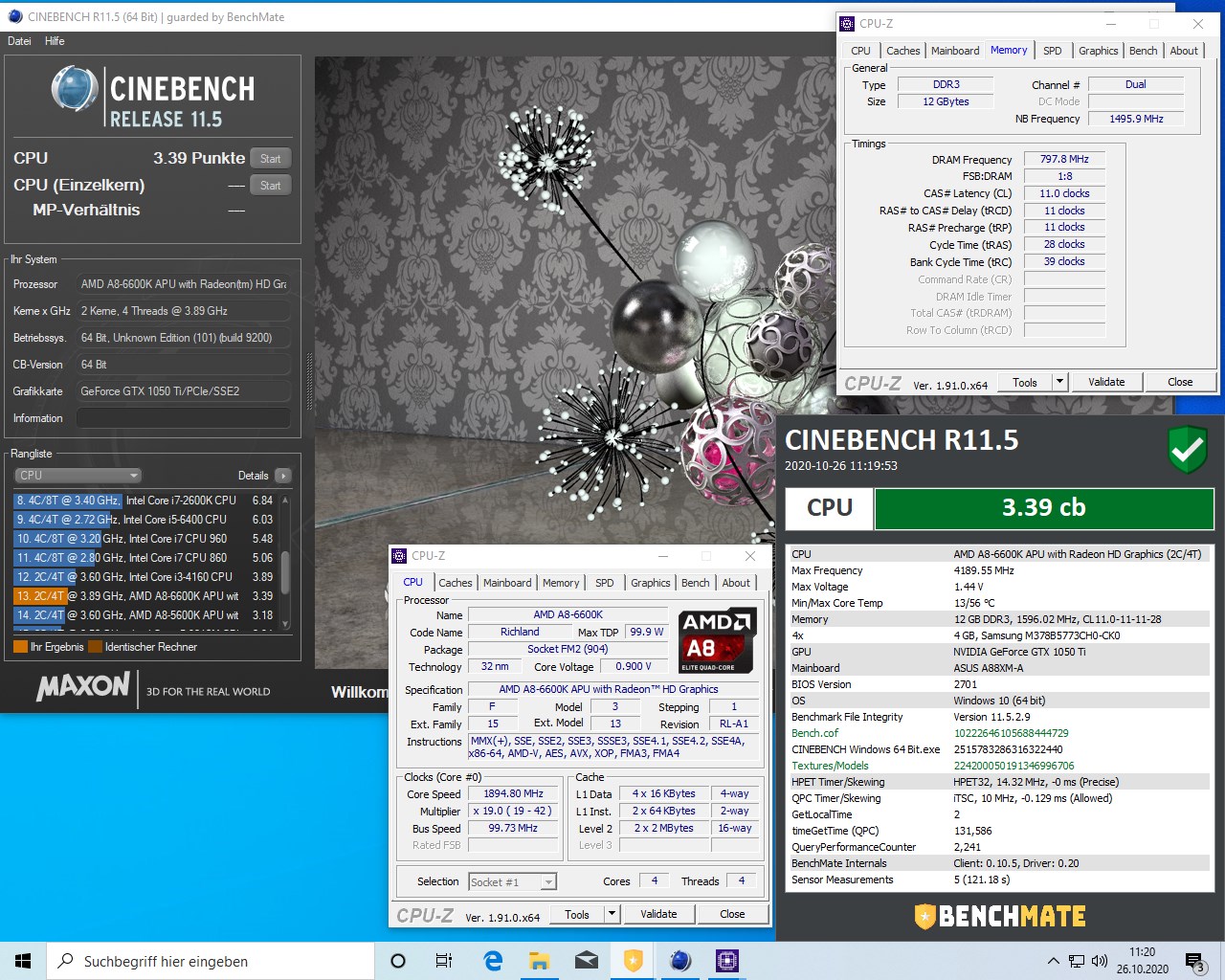1225x980 pixels.
Task: Click Rangliste scrollbar up arrow
Action: (x=284, y=501)
